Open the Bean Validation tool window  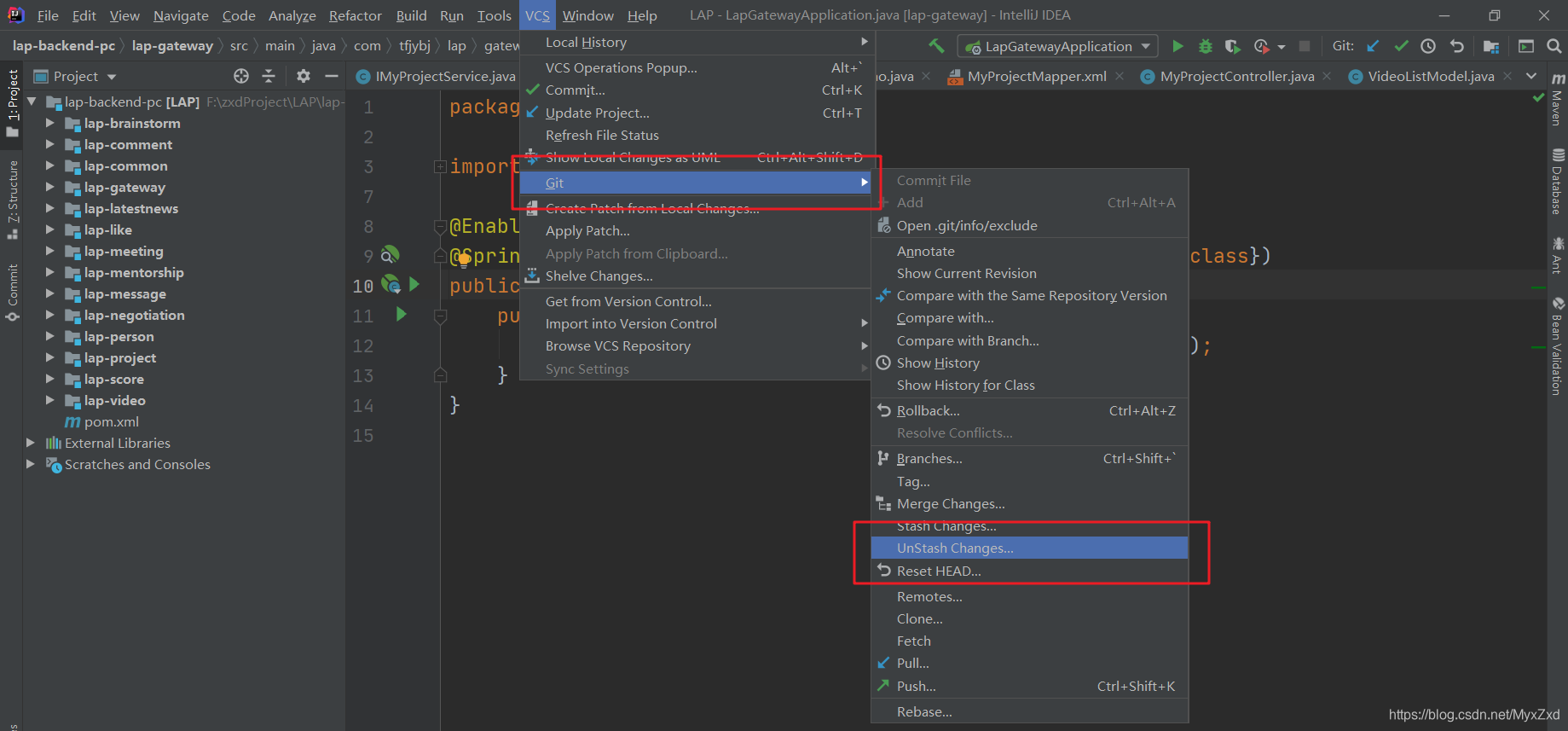pyautogui.click(x=1558, y=345)
